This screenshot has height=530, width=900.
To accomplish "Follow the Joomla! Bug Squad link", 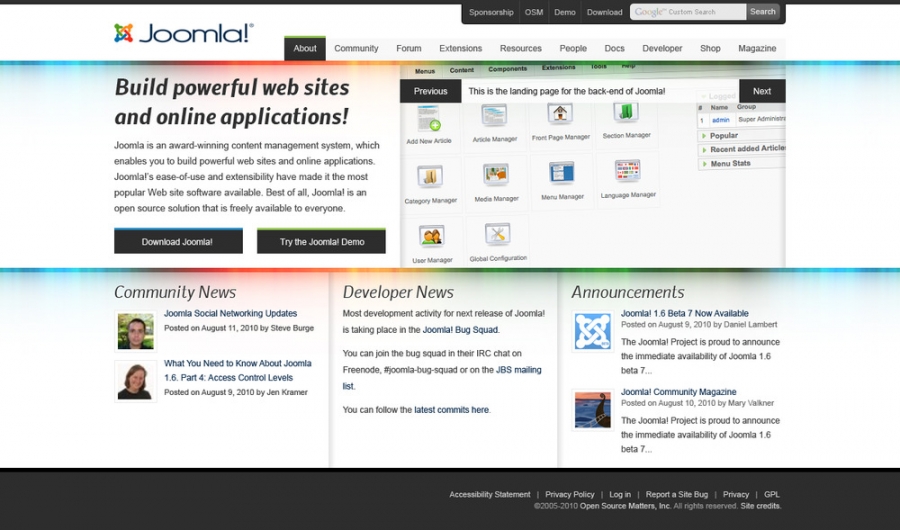I will pyautogui.click(x=460, y=330).
